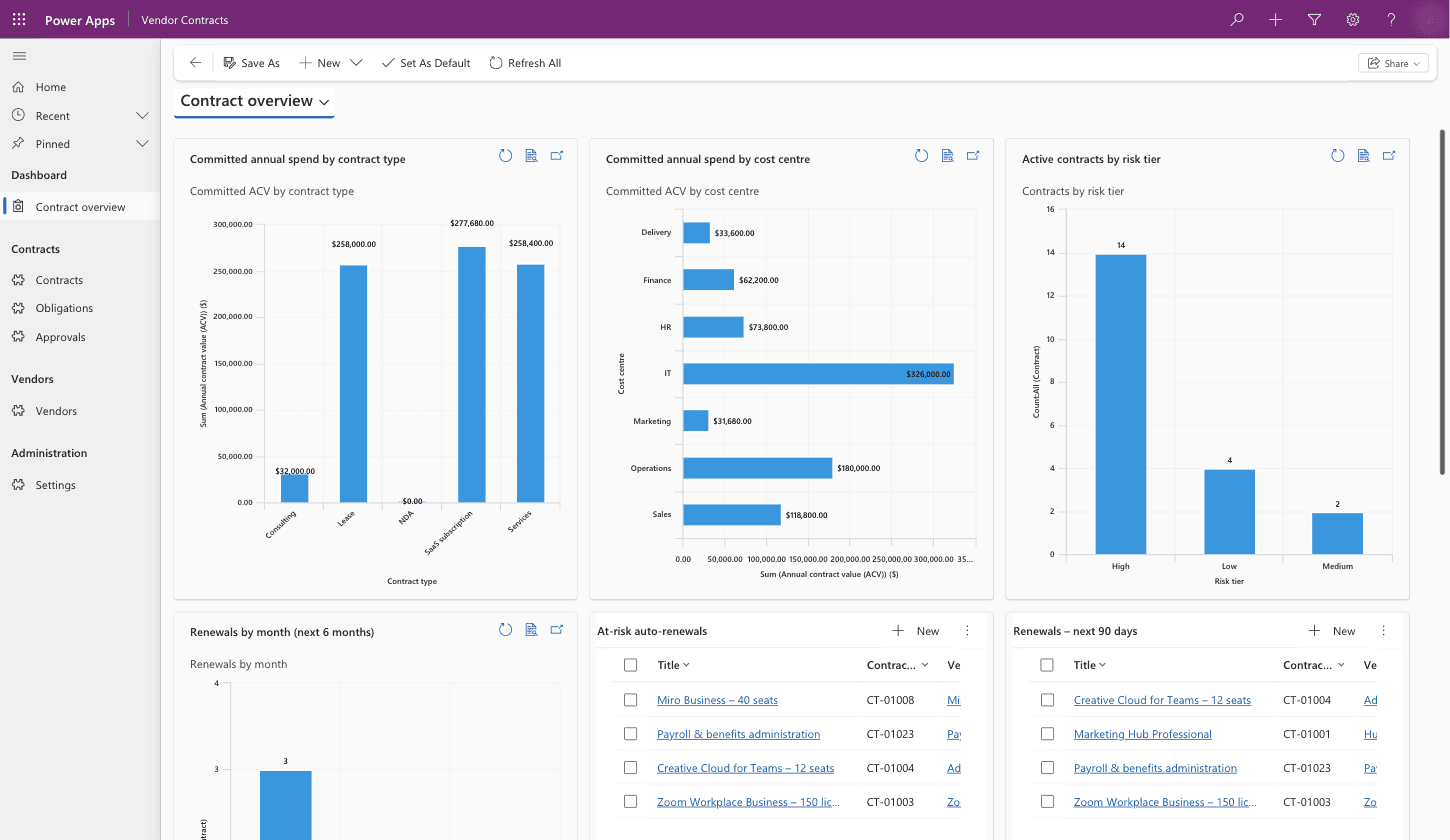Open Obligations in the sidebar
The image size is (1450, 840).
(x=80, y=308)
